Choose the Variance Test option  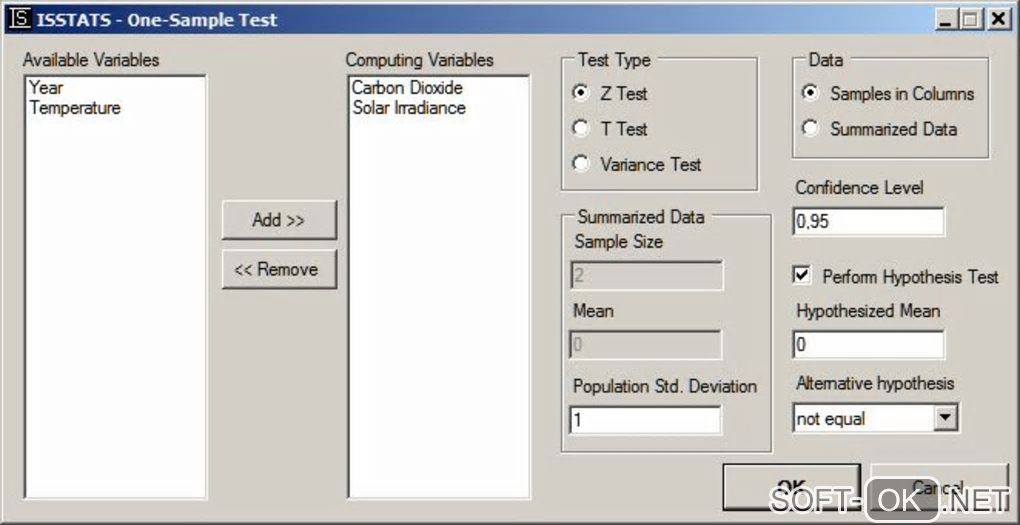tap(581, 164)
